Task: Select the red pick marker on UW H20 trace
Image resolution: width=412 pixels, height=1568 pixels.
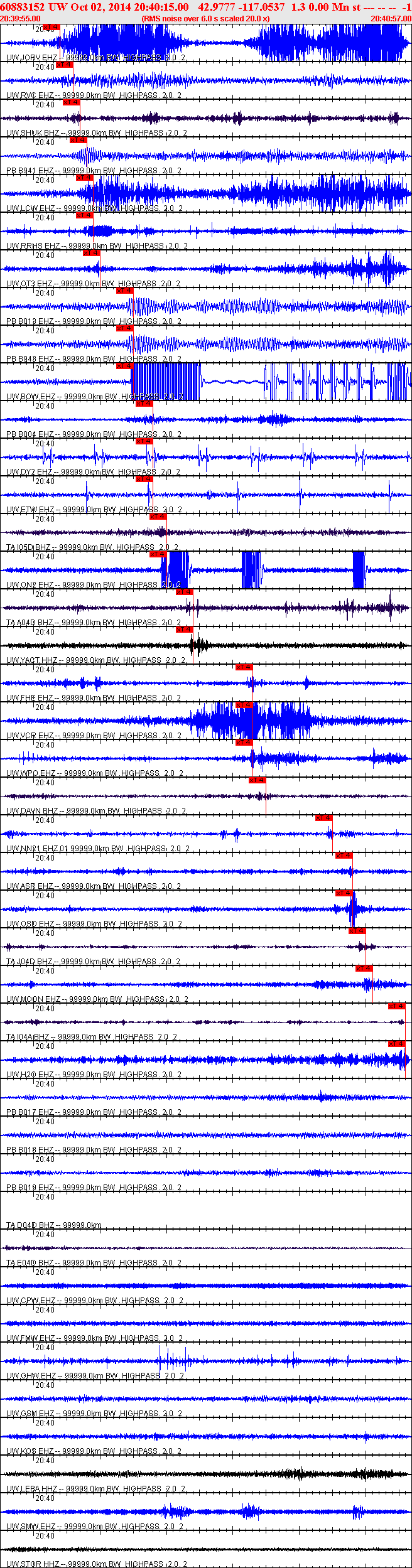Action: click(x=396, y=1044)
